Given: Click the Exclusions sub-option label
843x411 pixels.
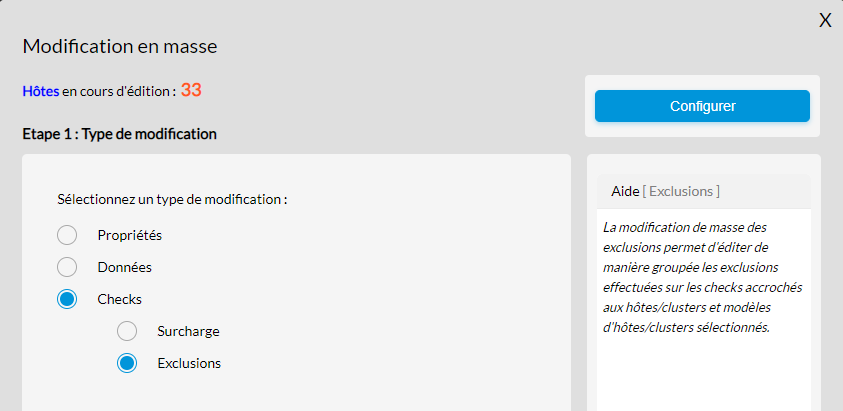Looking at the screenshot, I should (x=189, y=363).
